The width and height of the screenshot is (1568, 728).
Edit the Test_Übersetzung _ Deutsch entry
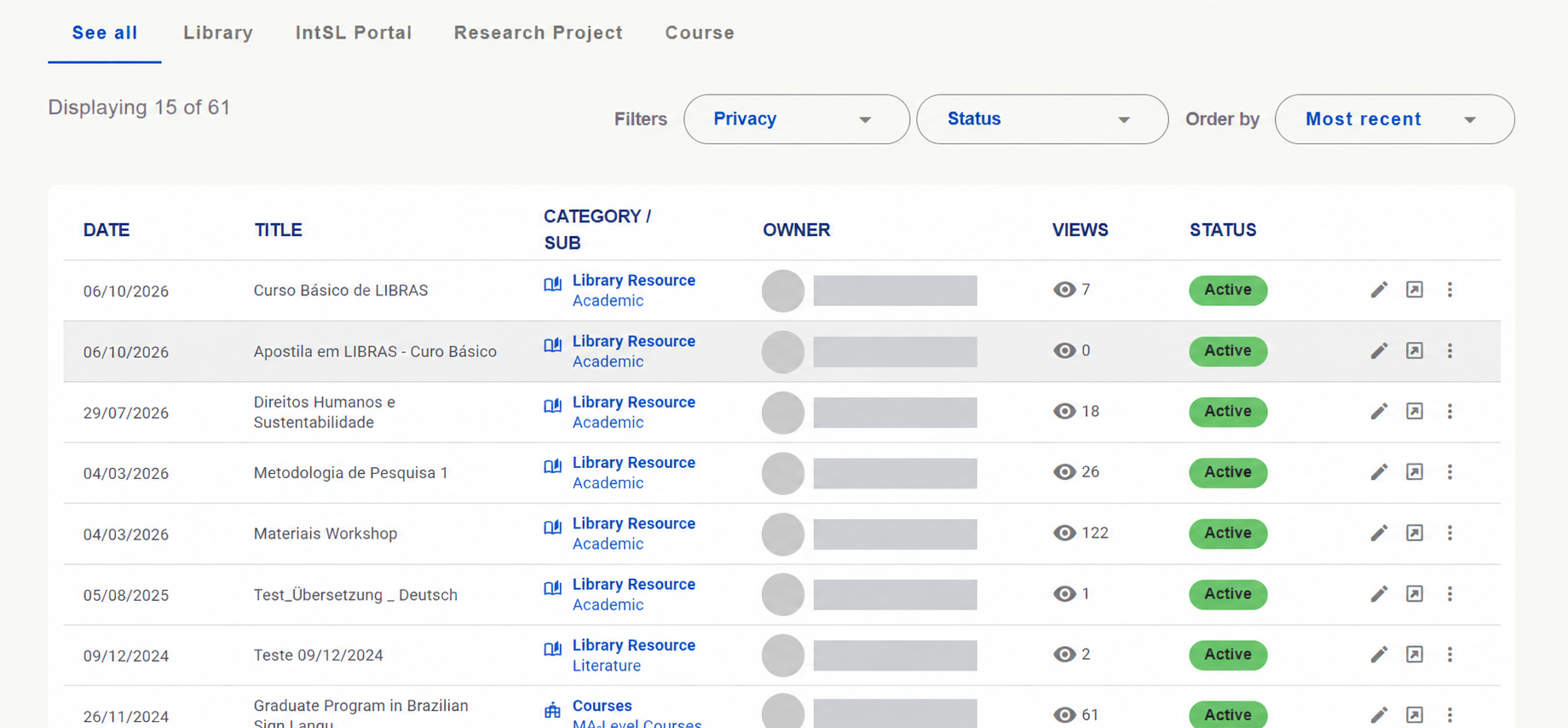point(1379,594)
